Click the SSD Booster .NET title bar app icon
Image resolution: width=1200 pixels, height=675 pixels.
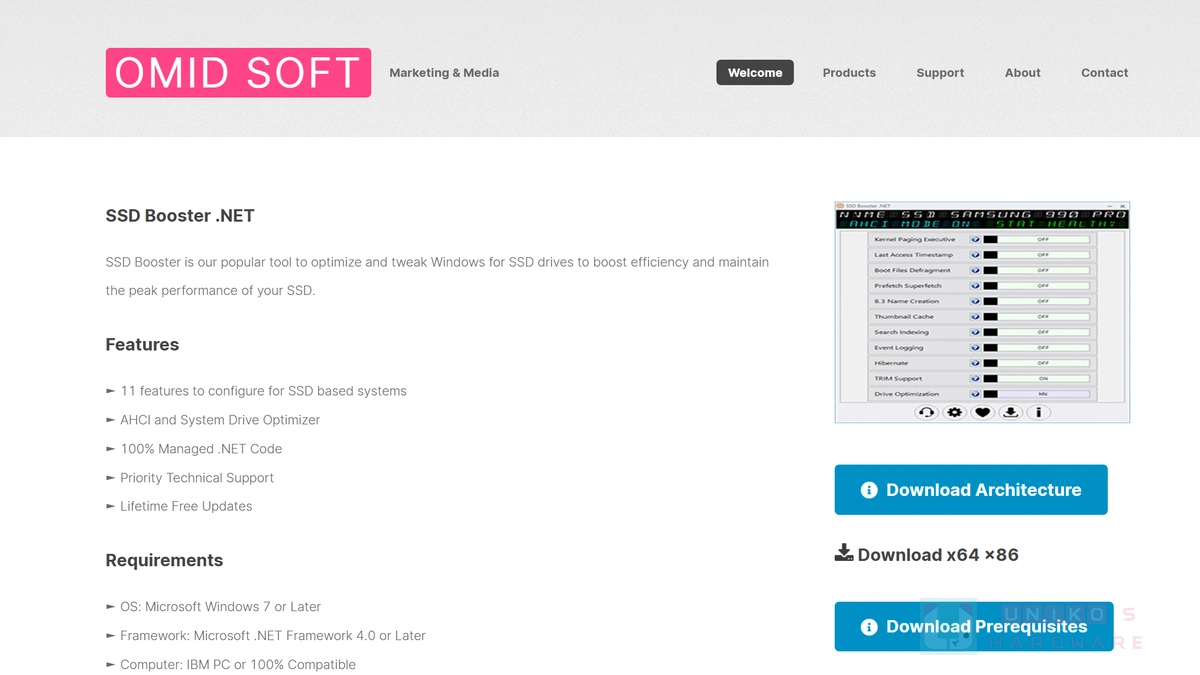[841, 205]
